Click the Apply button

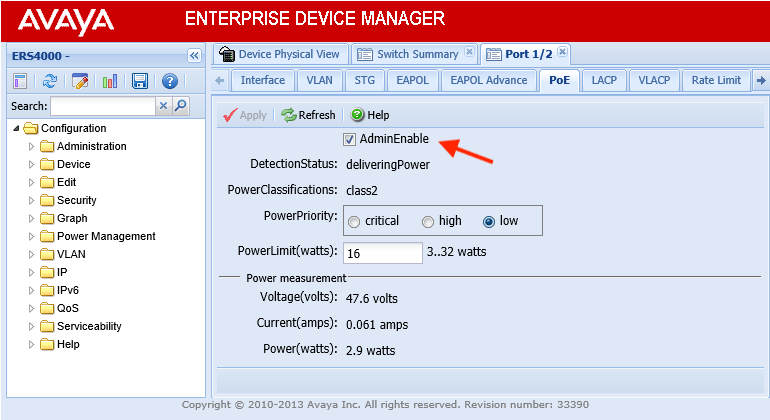point(245,115)
